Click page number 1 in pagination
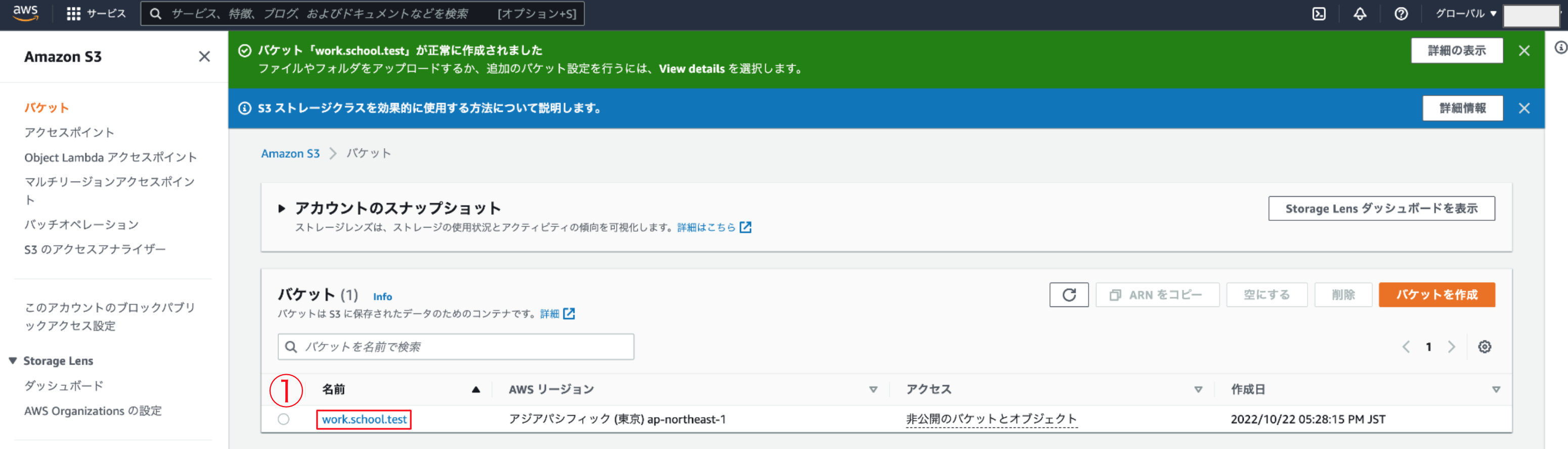This screenshot has height=449, width=1568. tap(1428, 347)
